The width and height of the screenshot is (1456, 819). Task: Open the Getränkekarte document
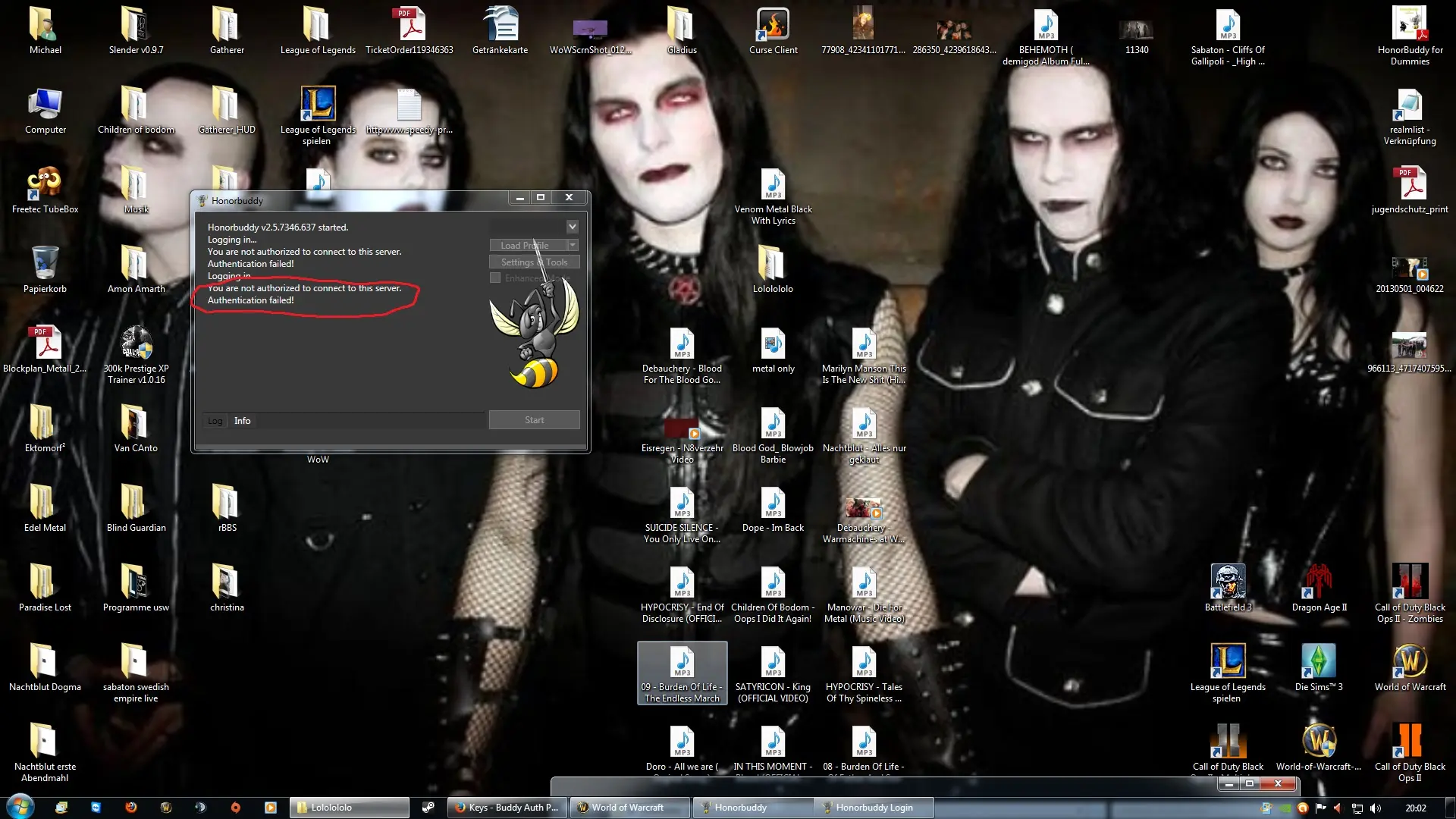pos(500,31)
